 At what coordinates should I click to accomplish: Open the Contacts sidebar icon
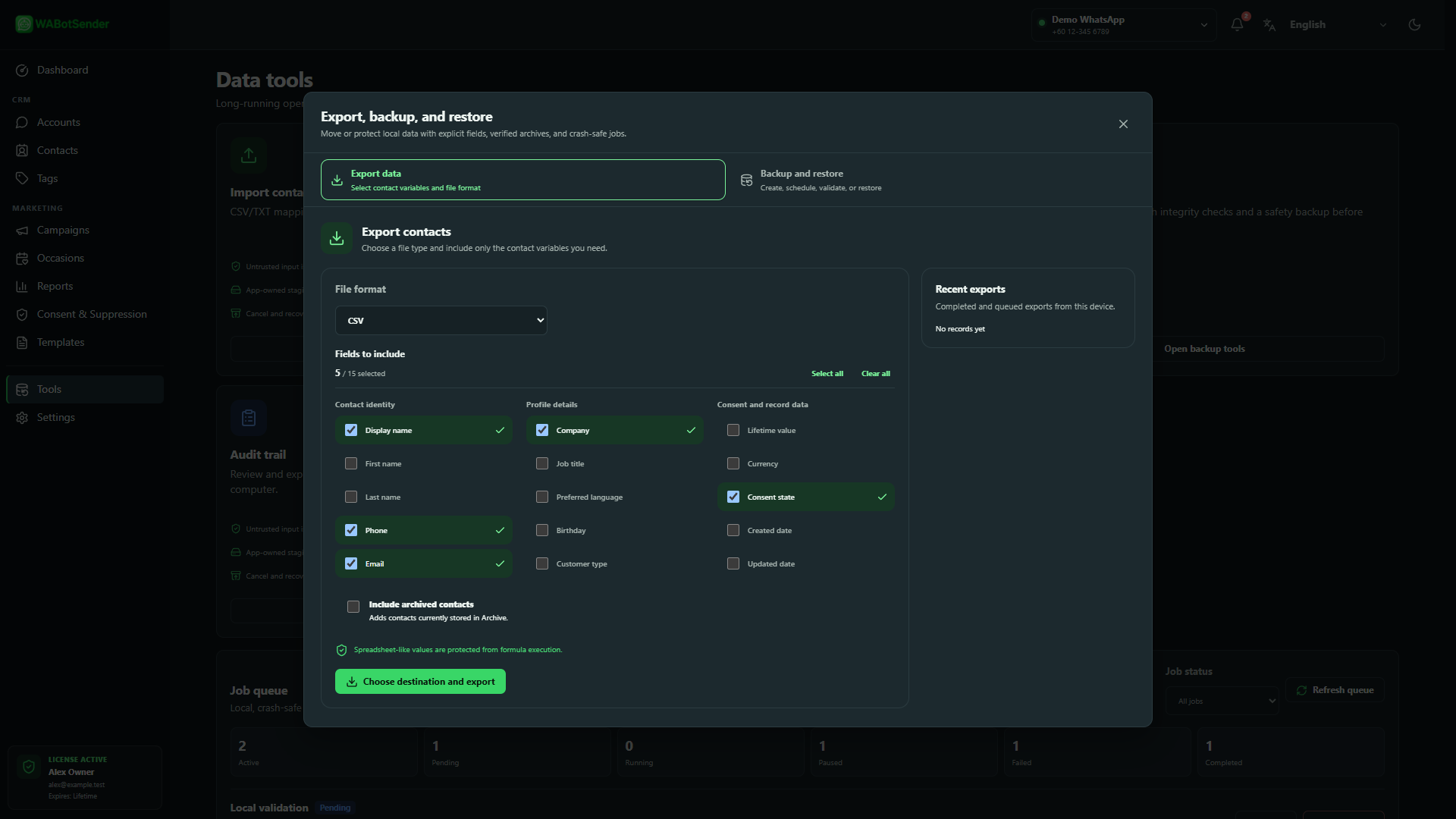(x=22, y=150)
